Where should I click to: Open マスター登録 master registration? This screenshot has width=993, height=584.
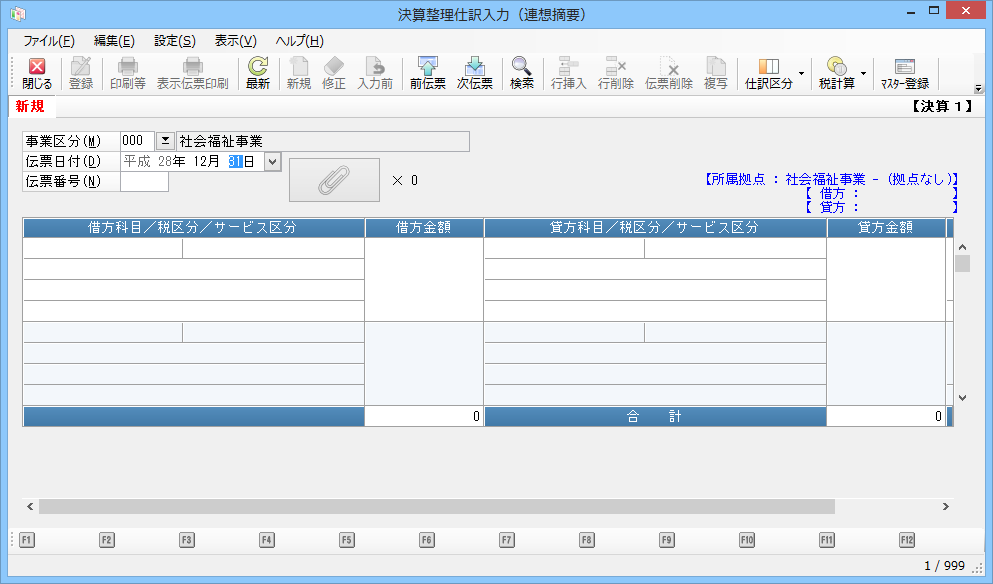pyautogui.click(x=904, y=73)
